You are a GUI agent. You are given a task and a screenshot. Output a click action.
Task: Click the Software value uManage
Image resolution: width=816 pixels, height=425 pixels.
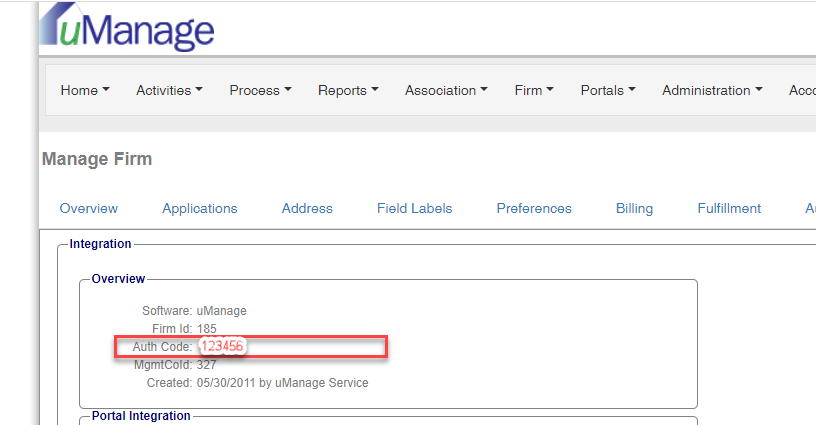point(222,311)
